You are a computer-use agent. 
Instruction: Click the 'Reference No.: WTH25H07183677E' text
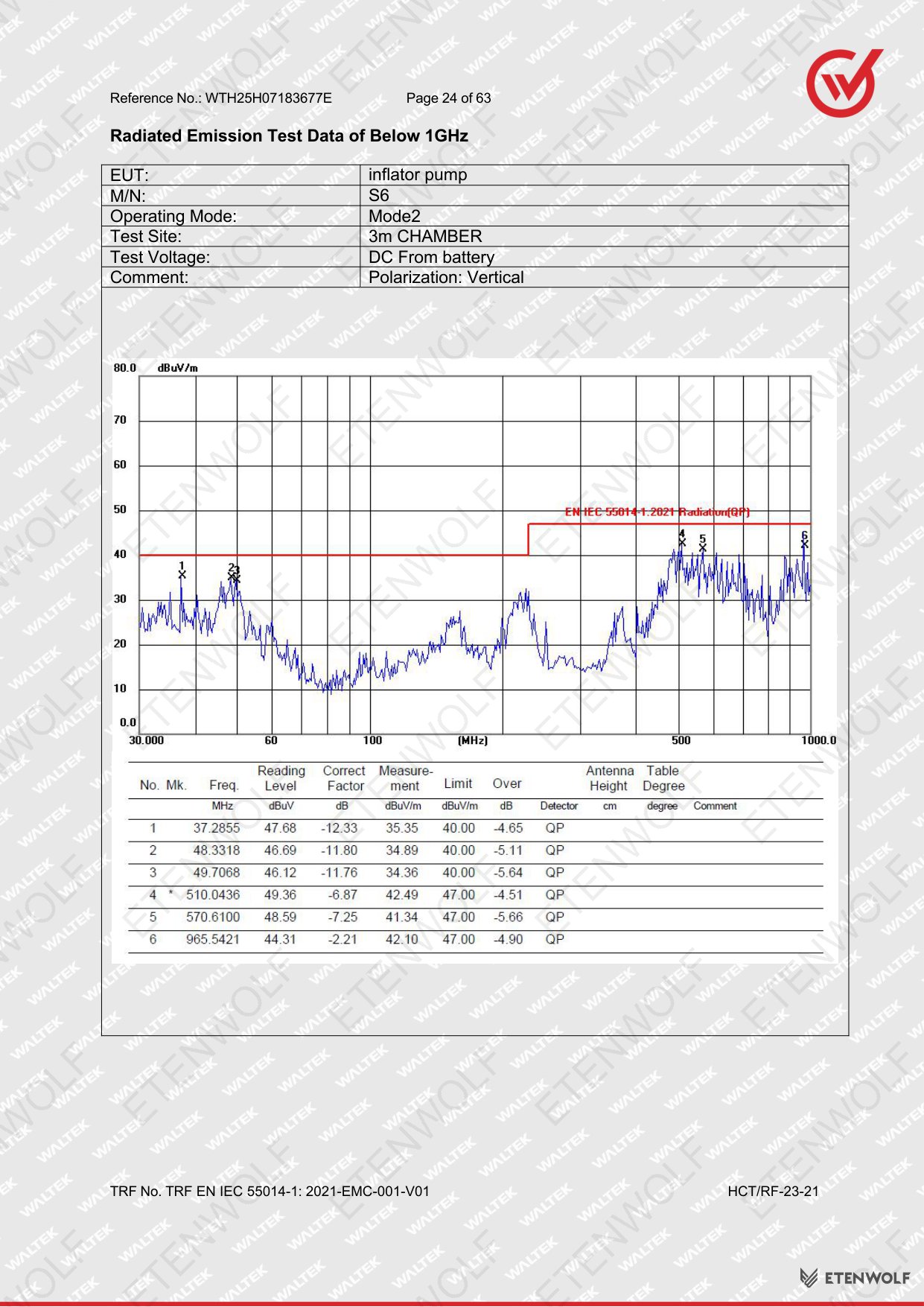click(x=221, y=98)
